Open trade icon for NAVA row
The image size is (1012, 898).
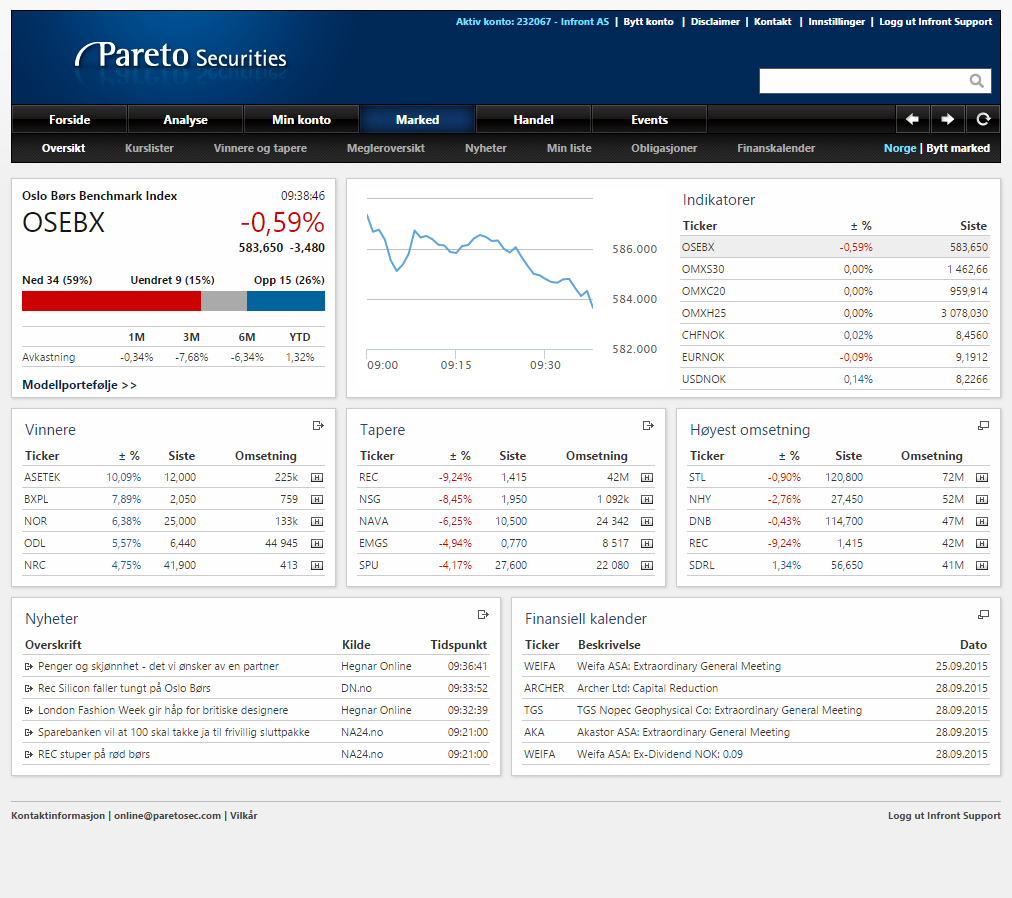tap(647, 522)
